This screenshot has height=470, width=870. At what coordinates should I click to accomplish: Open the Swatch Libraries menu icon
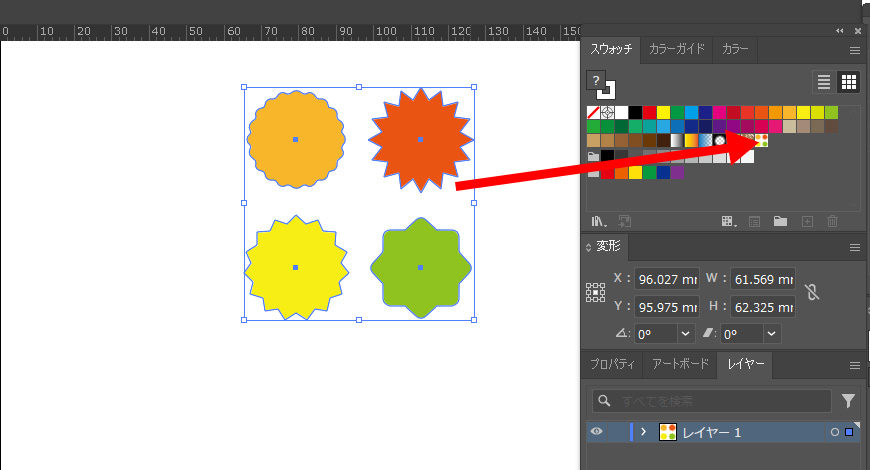(x=599, y=221)
